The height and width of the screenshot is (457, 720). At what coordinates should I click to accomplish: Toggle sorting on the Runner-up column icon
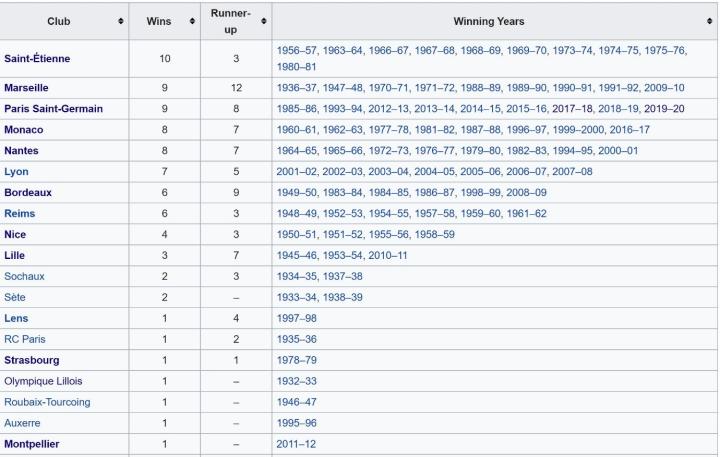coord(263,21)
